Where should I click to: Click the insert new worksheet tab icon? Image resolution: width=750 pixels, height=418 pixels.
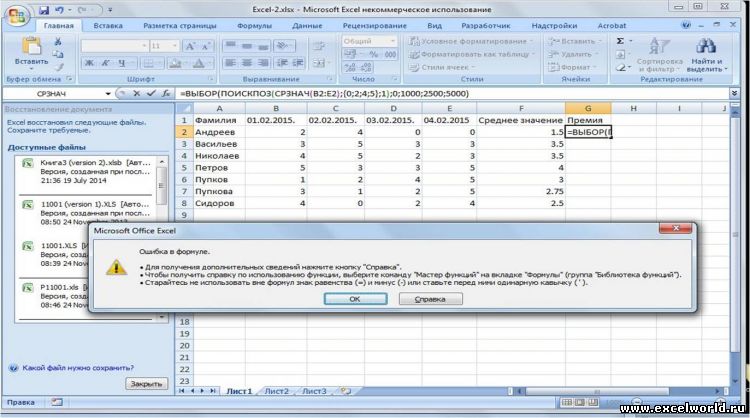(x=345, y=391)
